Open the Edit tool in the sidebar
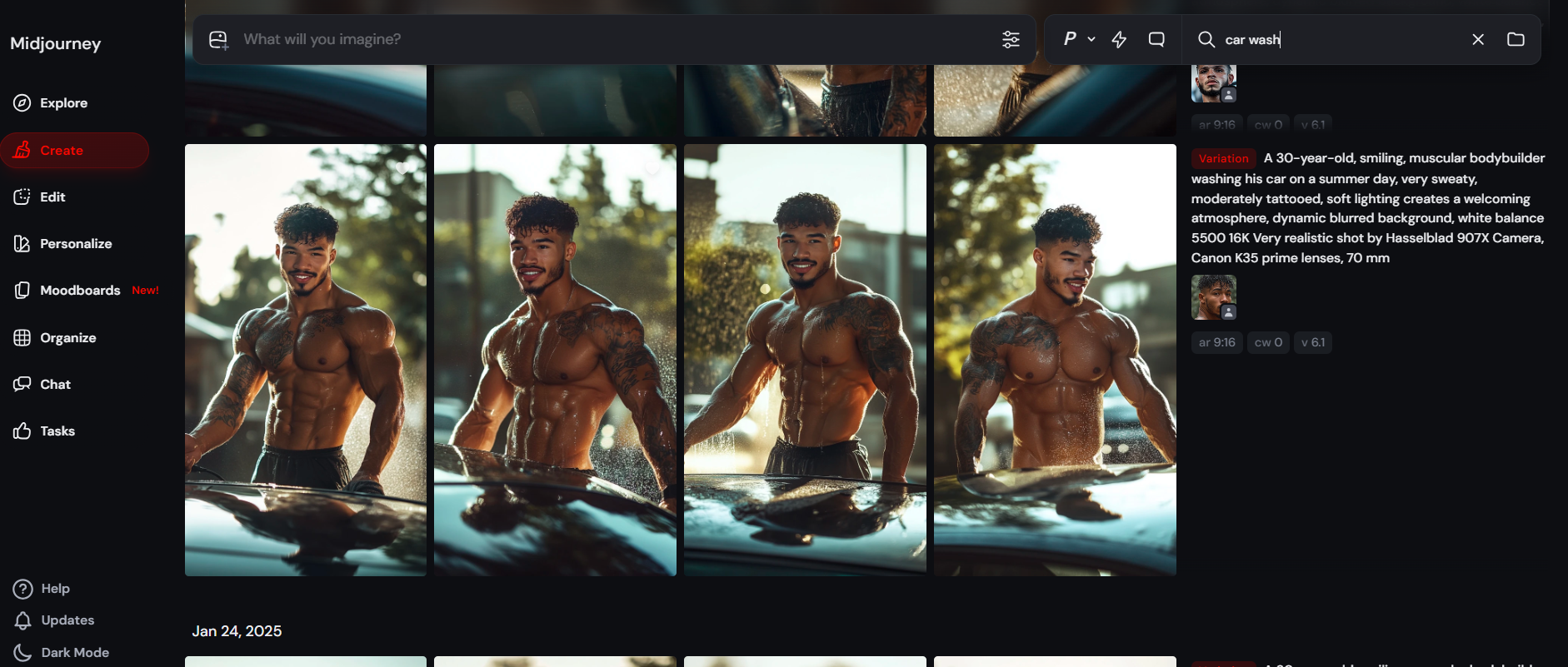Screen dimensions: 1568x667 click(x=40, y=197)
